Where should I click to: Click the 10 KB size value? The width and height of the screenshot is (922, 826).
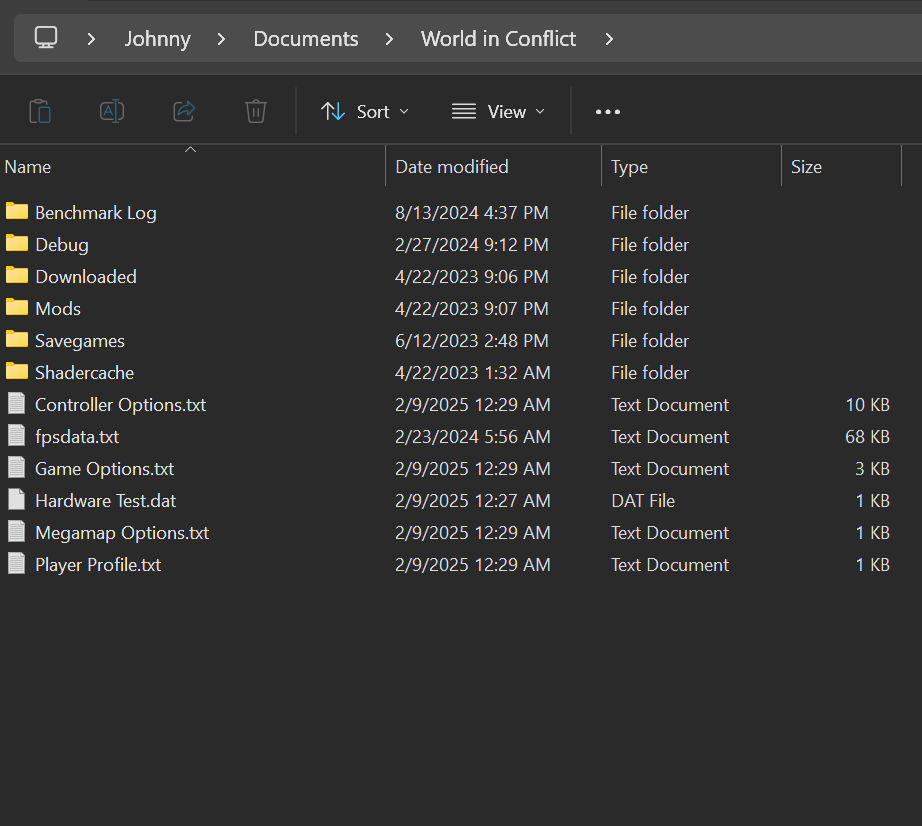click(x=867, y=405)
